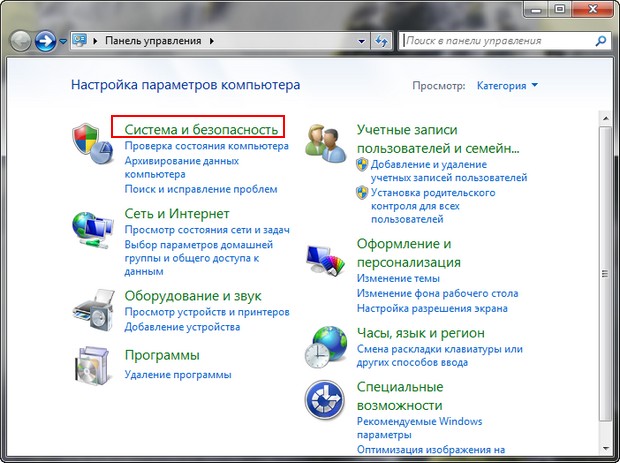This screenshot has height=463, width=620.
Task: Open "Оформление и персонализация" category
Action: click(409, 253)
